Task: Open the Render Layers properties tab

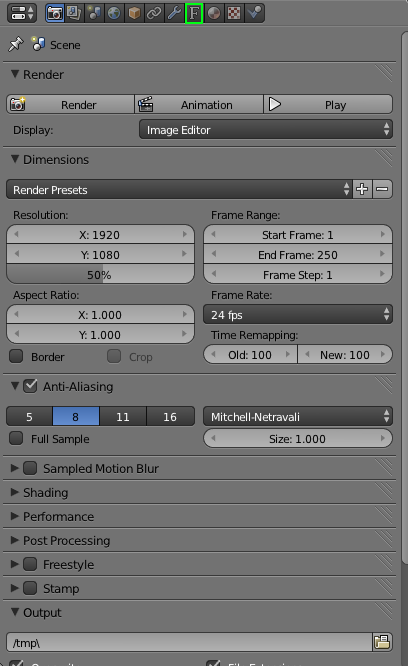Action: (74, 13)
